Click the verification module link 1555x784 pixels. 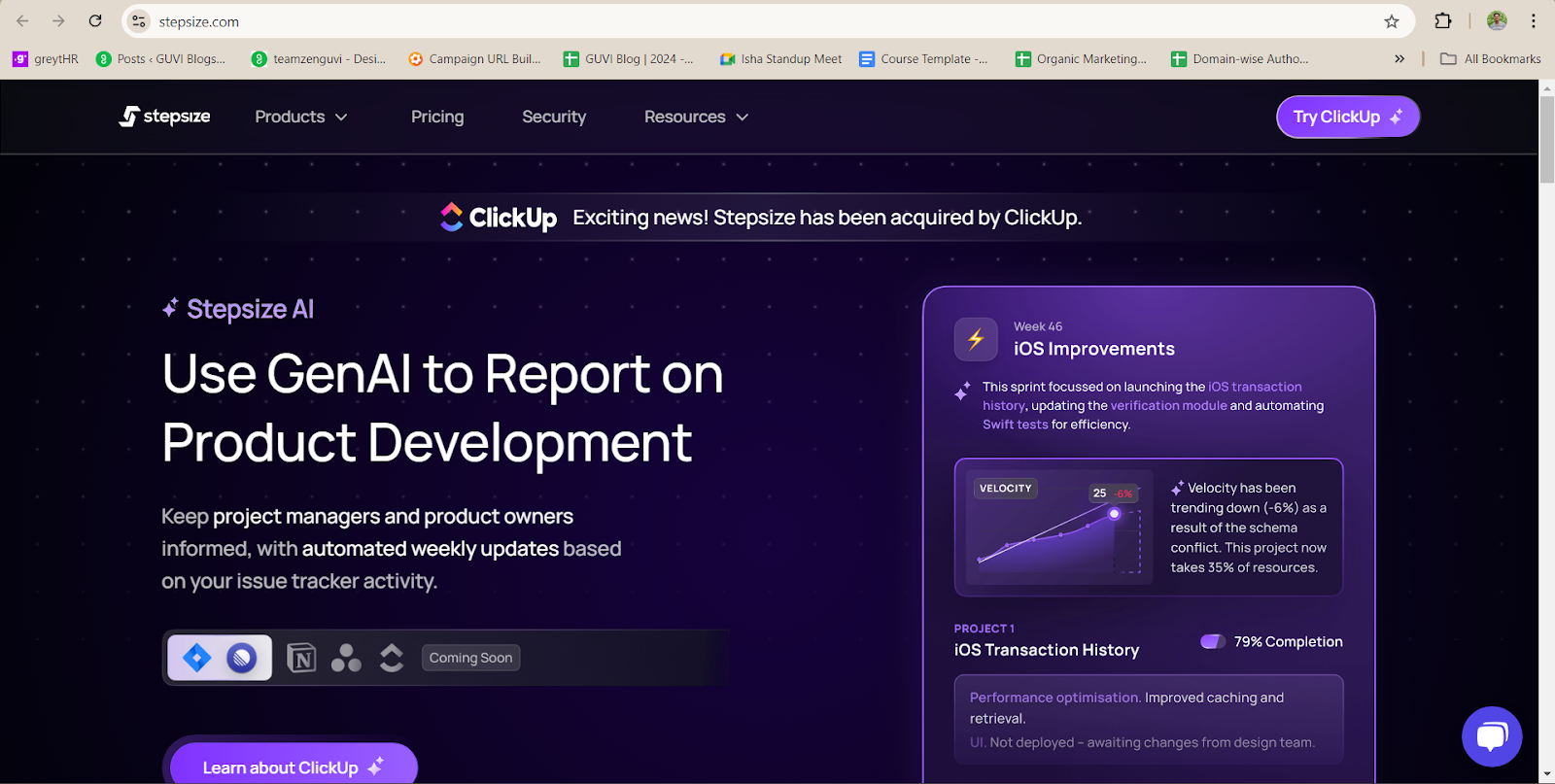point(1169,405)
